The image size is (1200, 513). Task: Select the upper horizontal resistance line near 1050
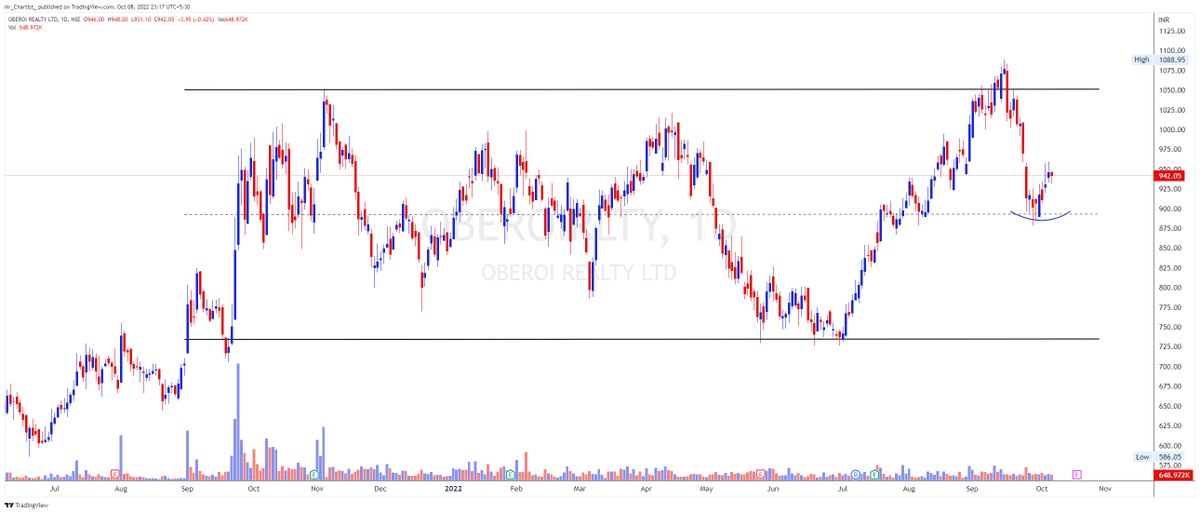(640, 90)
